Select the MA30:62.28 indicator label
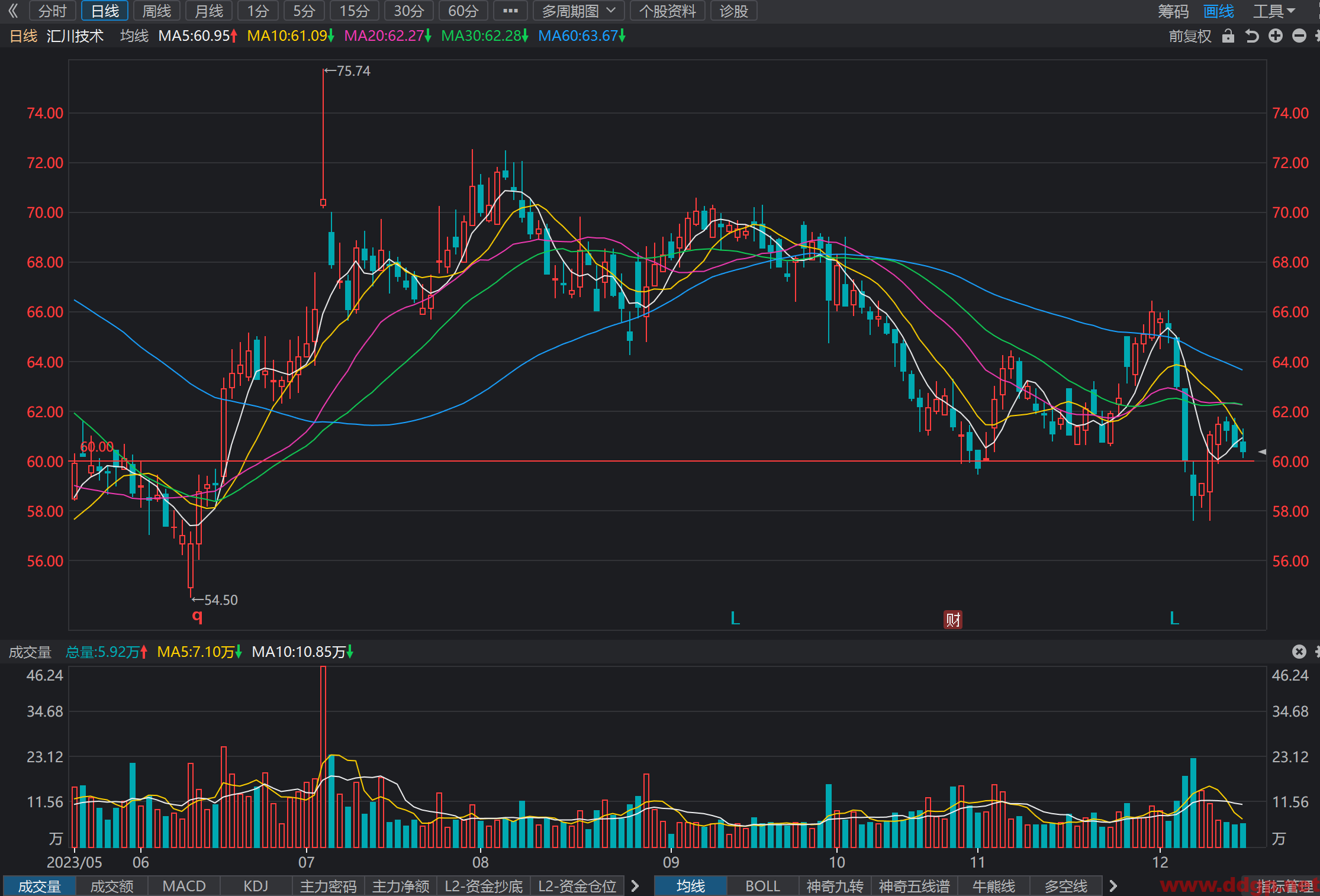This screenshot has width=1320, height=896. pos(485,36)
